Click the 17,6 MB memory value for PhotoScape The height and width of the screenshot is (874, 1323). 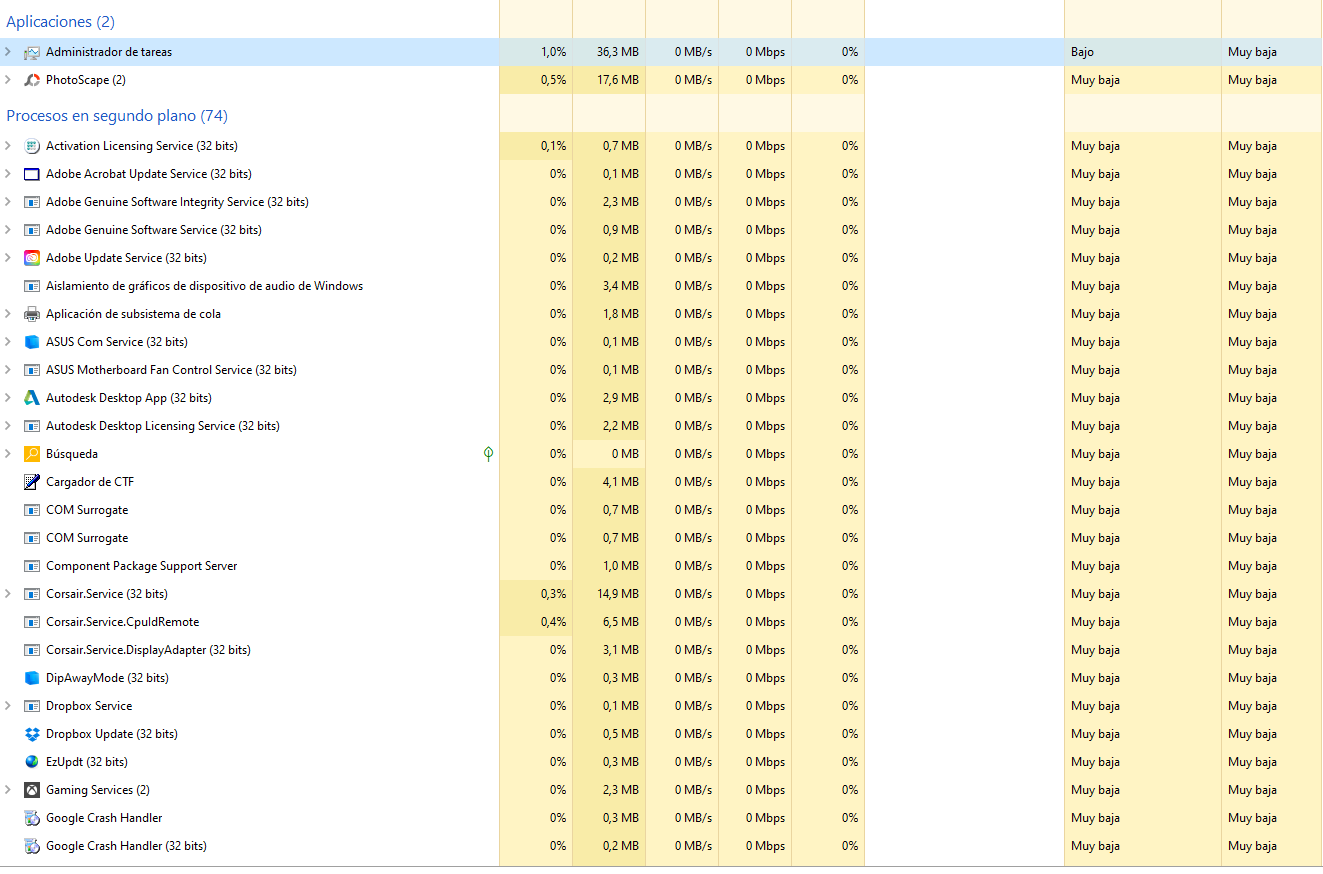pos(618,80)
